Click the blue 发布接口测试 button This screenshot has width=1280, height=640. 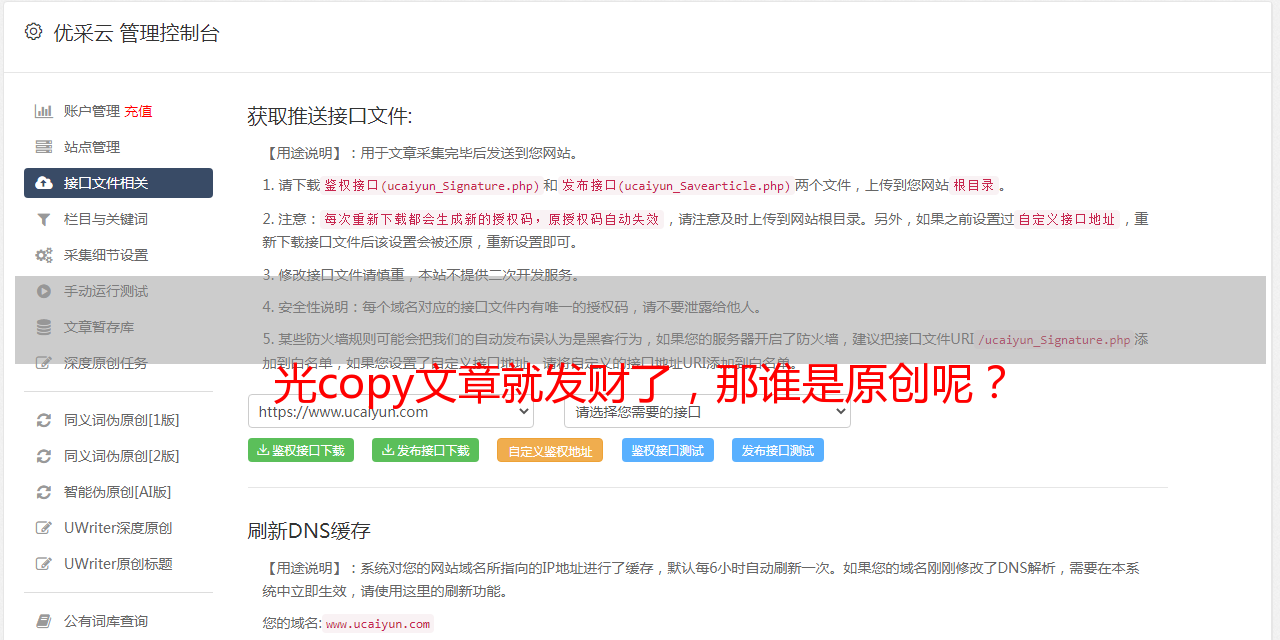[x=778, y=450]
